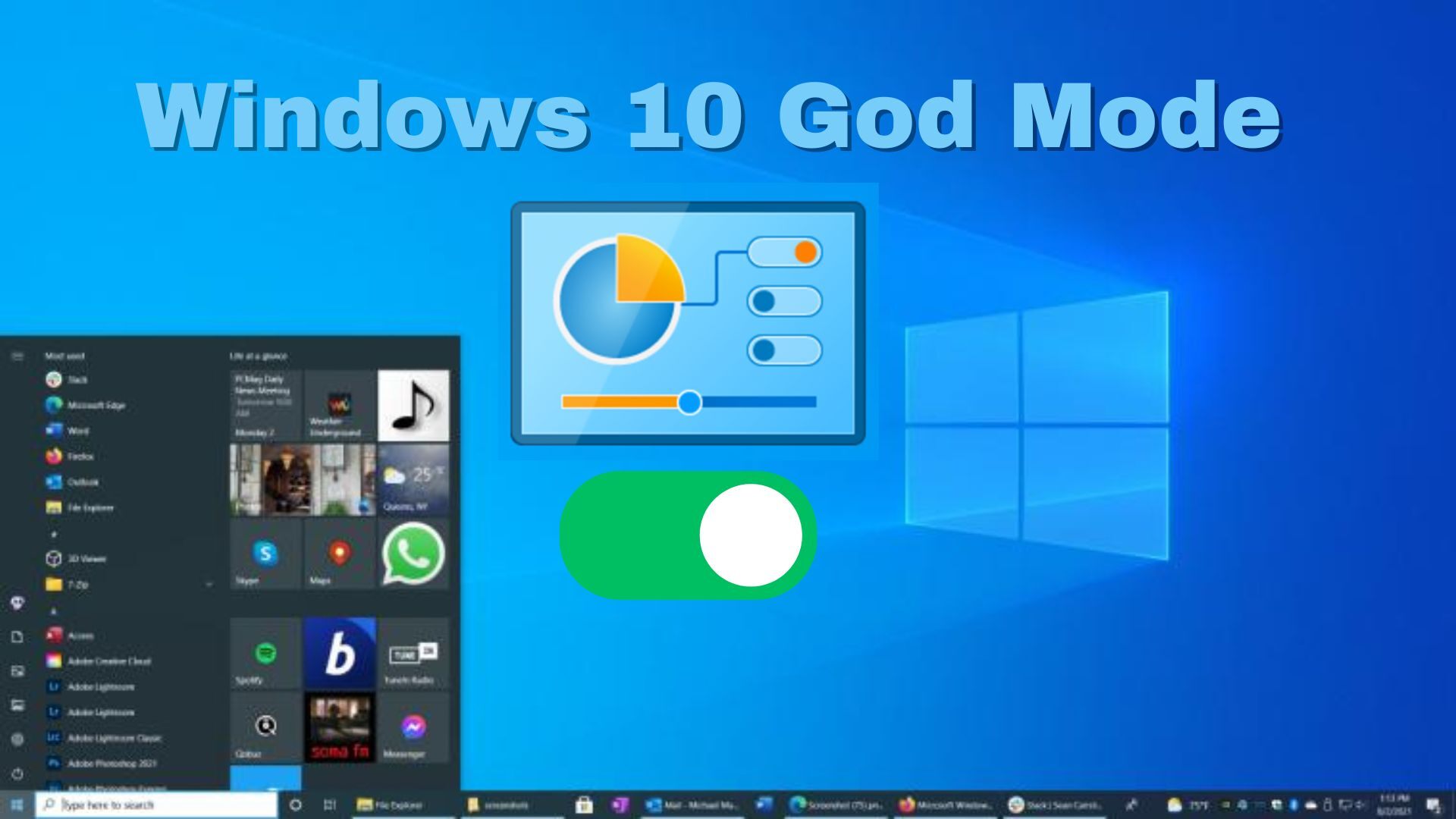Launch the WhatsApp tile

(413, 554)
